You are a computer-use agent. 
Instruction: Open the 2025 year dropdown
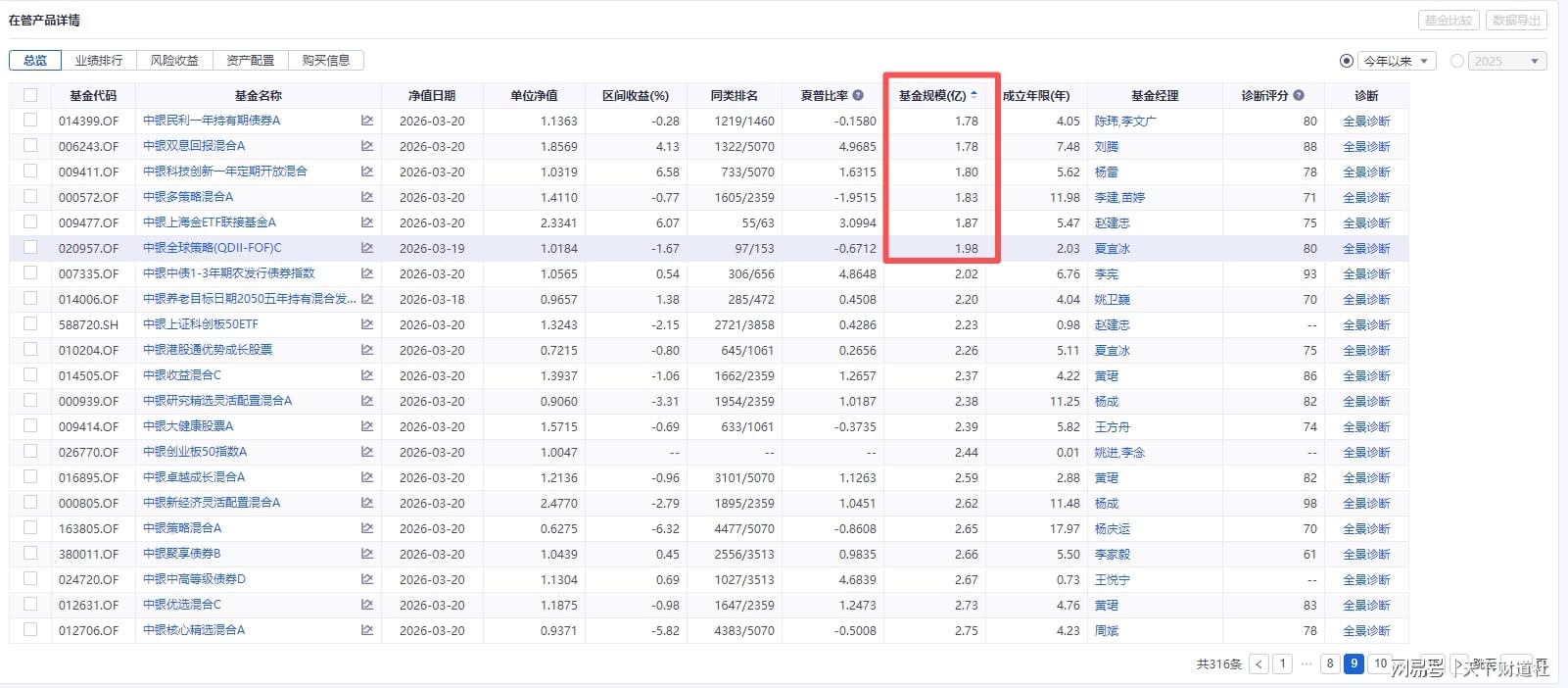(1535, 61)
